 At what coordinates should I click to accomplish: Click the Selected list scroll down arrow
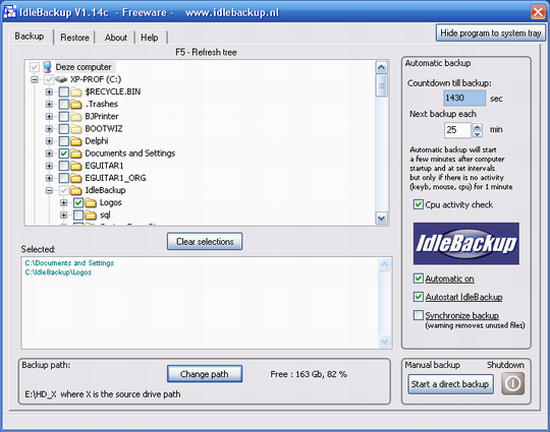pos(384,341)
